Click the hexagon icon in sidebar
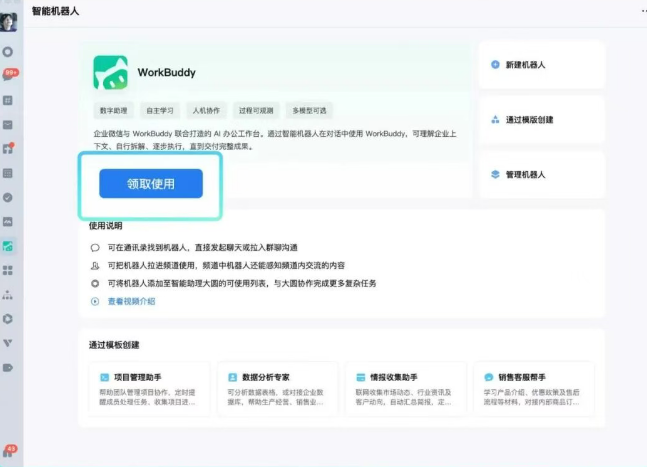 coord(7,319)
